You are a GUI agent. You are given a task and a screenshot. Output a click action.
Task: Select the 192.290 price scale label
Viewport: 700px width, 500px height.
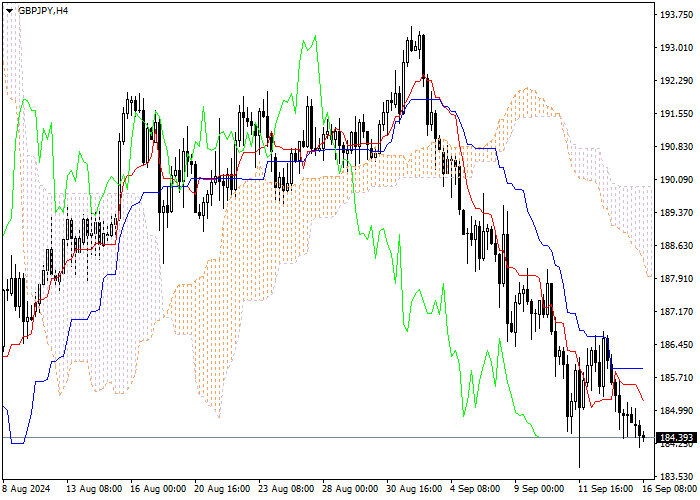pos(676,81)
